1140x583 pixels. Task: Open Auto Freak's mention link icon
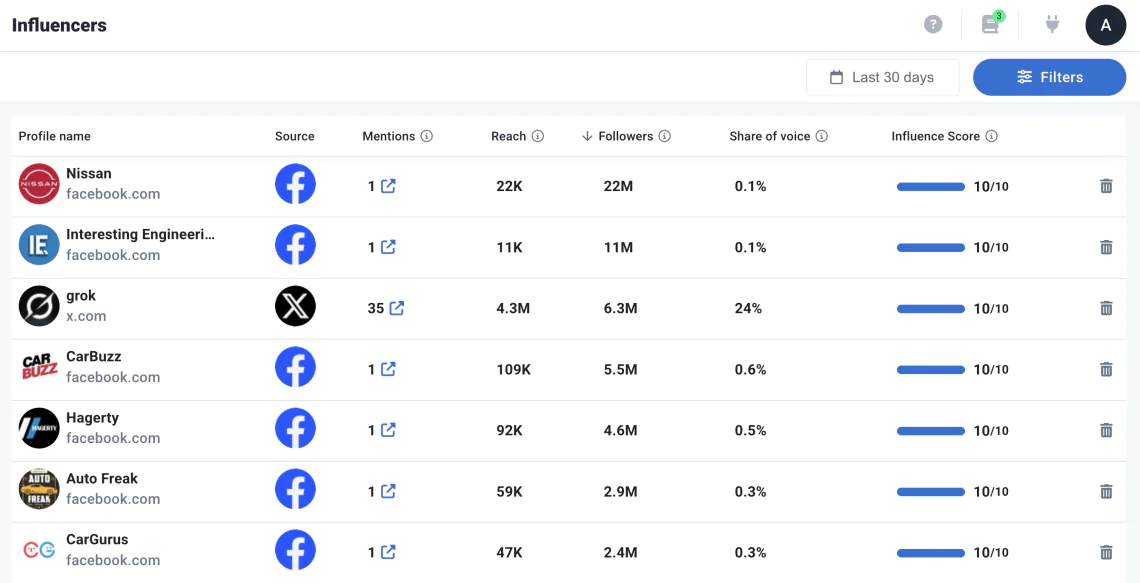click(x=388, y=491)
